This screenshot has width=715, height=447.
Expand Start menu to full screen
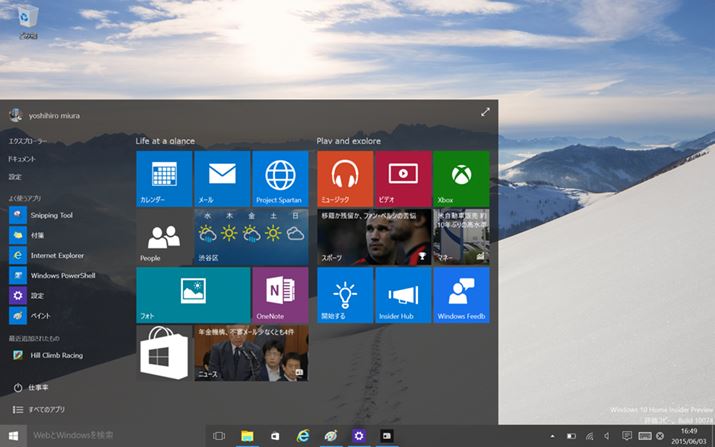pos(485,113)
